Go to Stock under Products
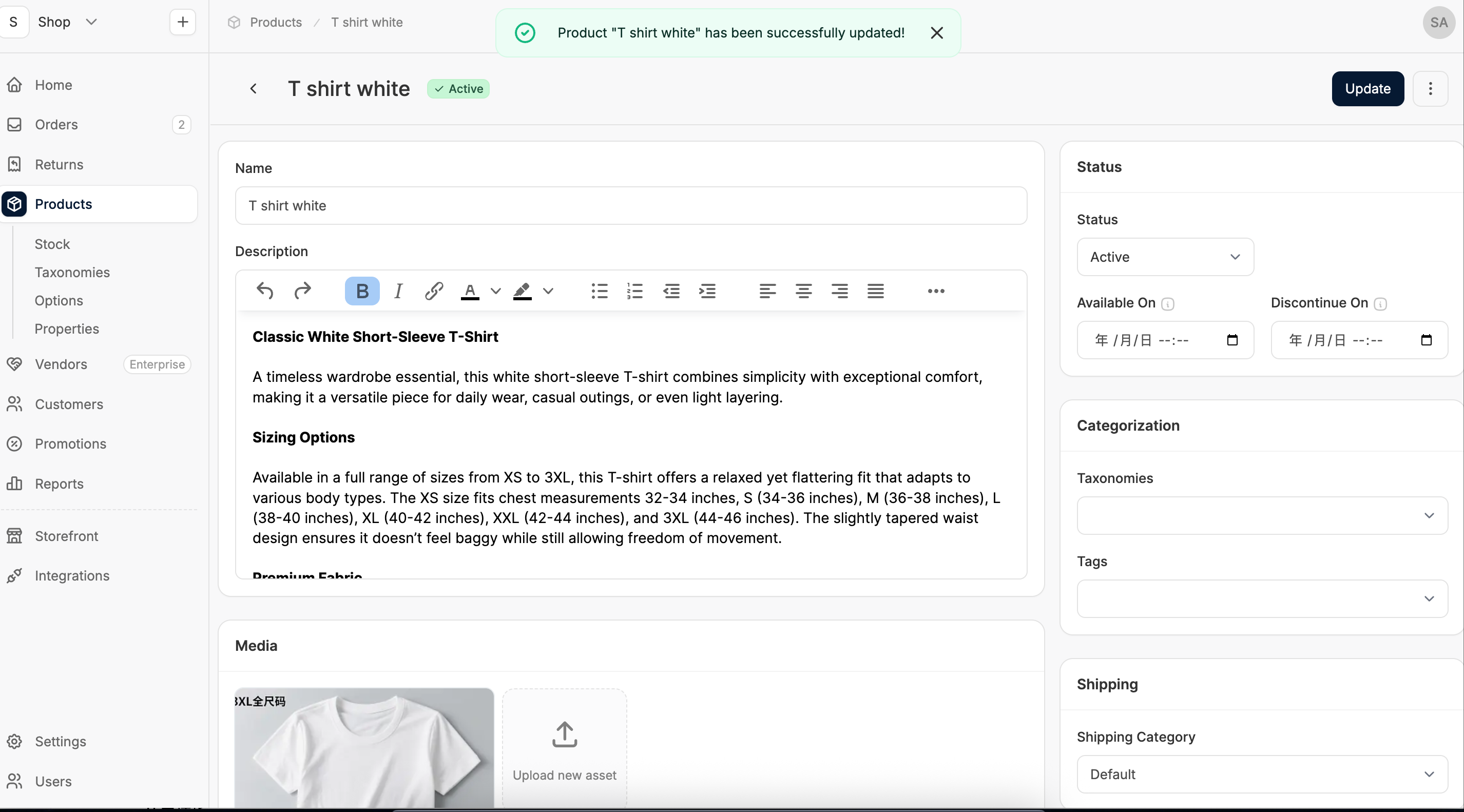The image size is (1464, 812). click(52, 244)
